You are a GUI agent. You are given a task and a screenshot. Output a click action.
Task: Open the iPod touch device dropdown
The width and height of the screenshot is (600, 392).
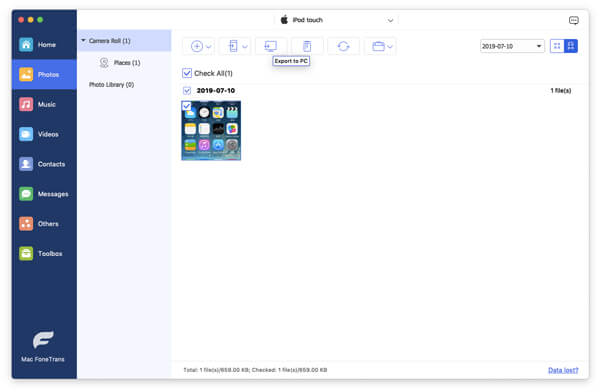click(337, 20)
